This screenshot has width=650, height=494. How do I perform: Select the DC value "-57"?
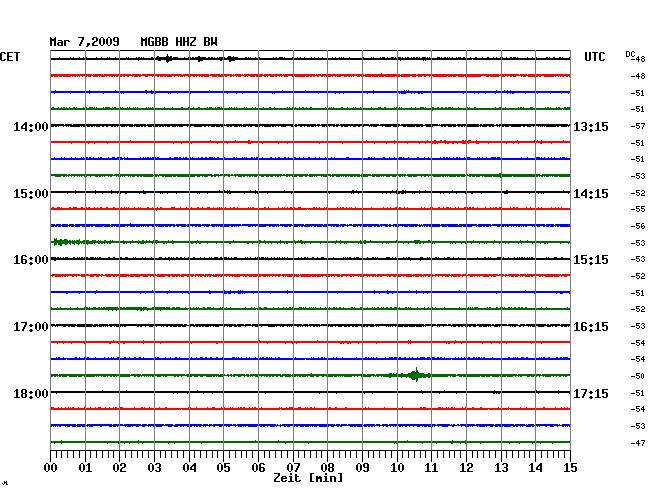pyautogui.click(x=638, y=126)
